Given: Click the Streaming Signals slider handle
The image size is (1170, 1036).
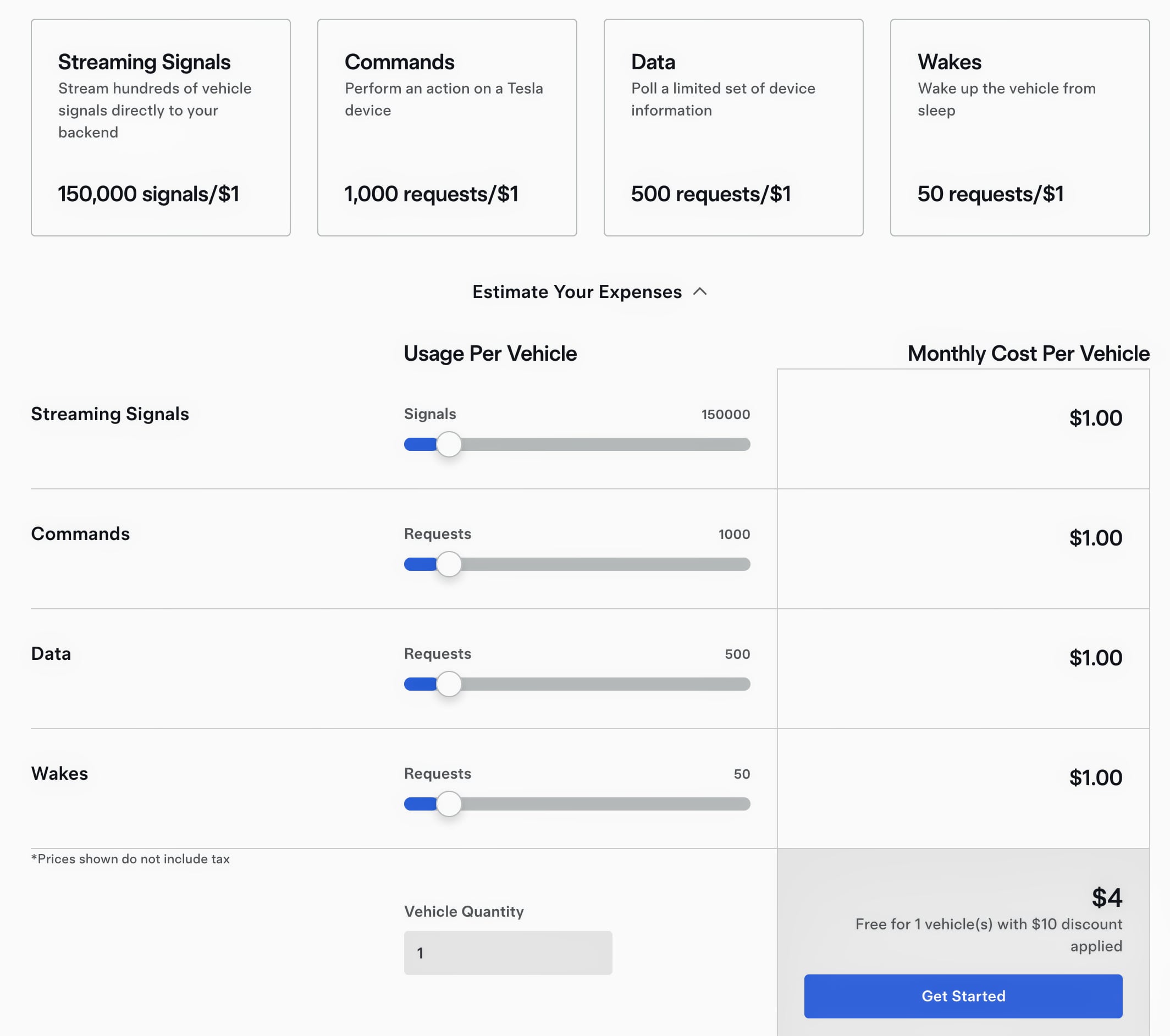Looking at the screenshot, I should click(449, 444).
